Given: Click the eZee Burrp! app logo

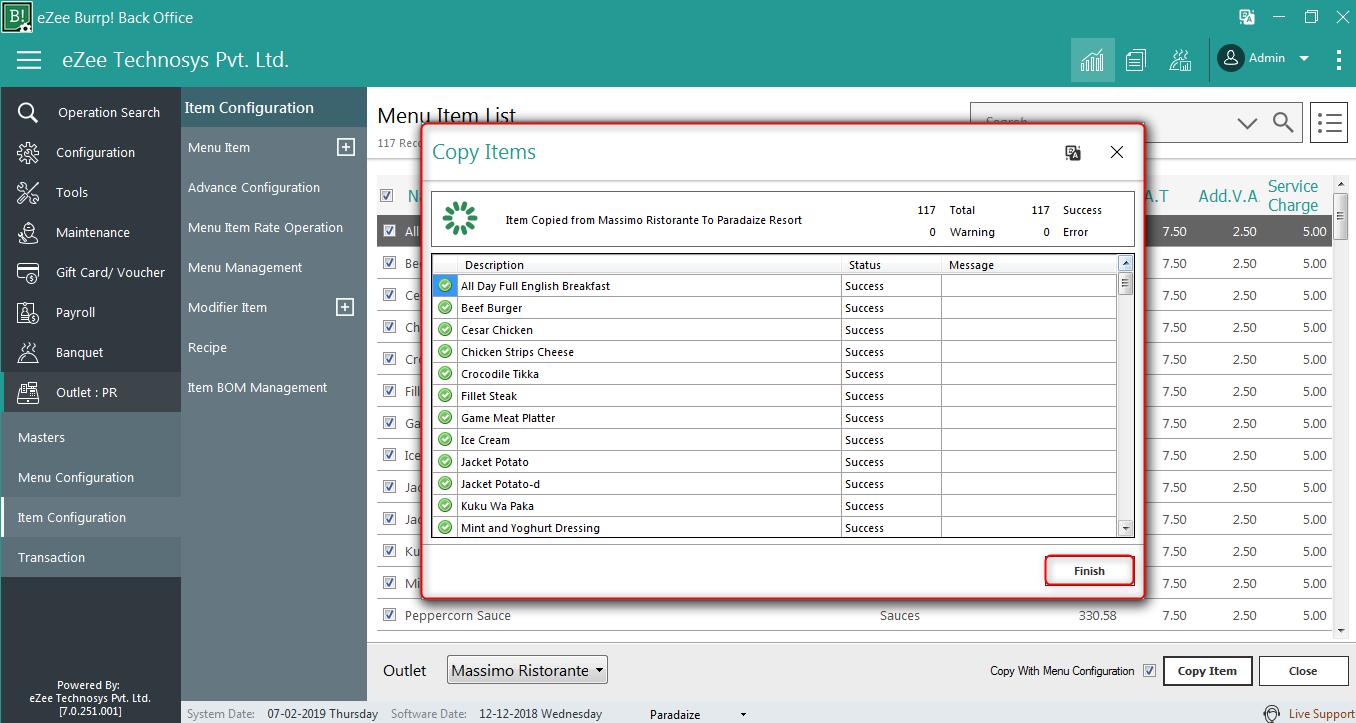Looking at the screenshot, I should click(x=17, y=17).
